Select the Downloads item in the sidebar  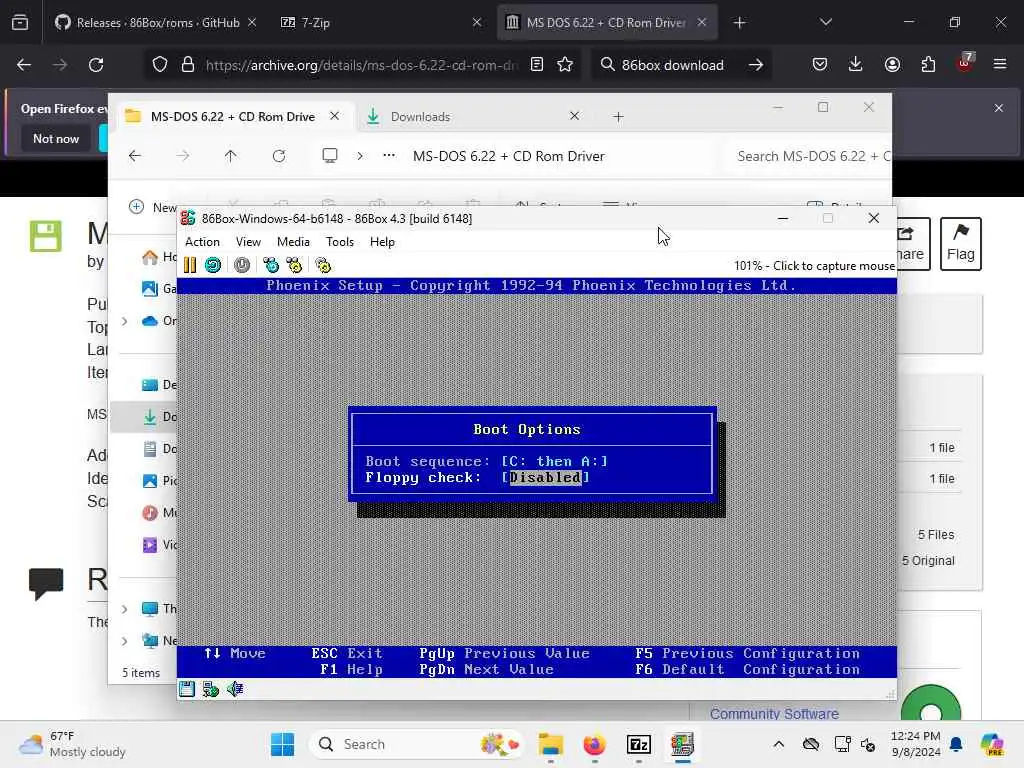point(145,417)
